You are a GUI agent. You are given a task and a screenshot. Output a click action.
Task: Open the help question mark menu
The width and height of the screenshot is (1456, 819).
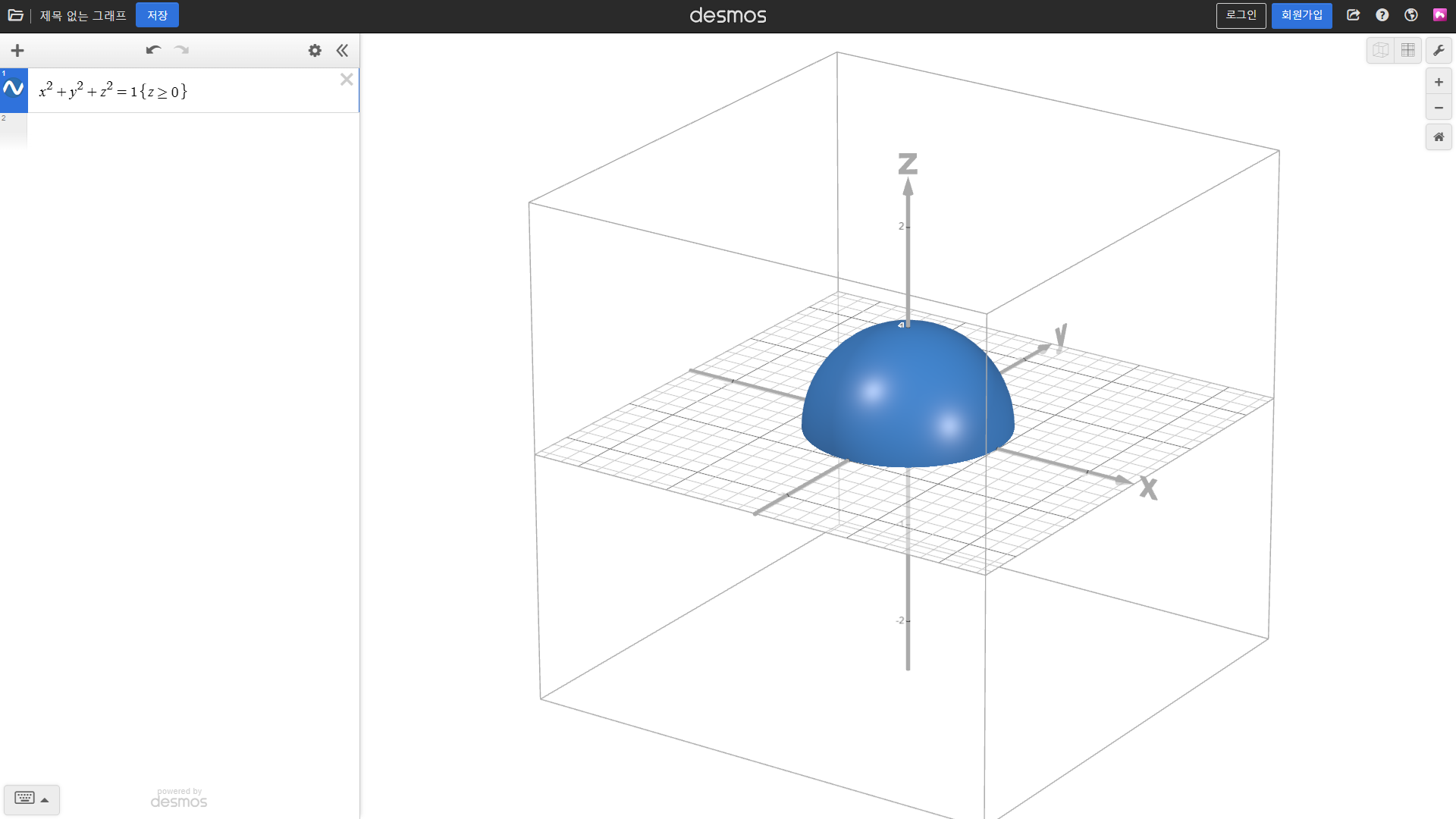point(1382,15)
